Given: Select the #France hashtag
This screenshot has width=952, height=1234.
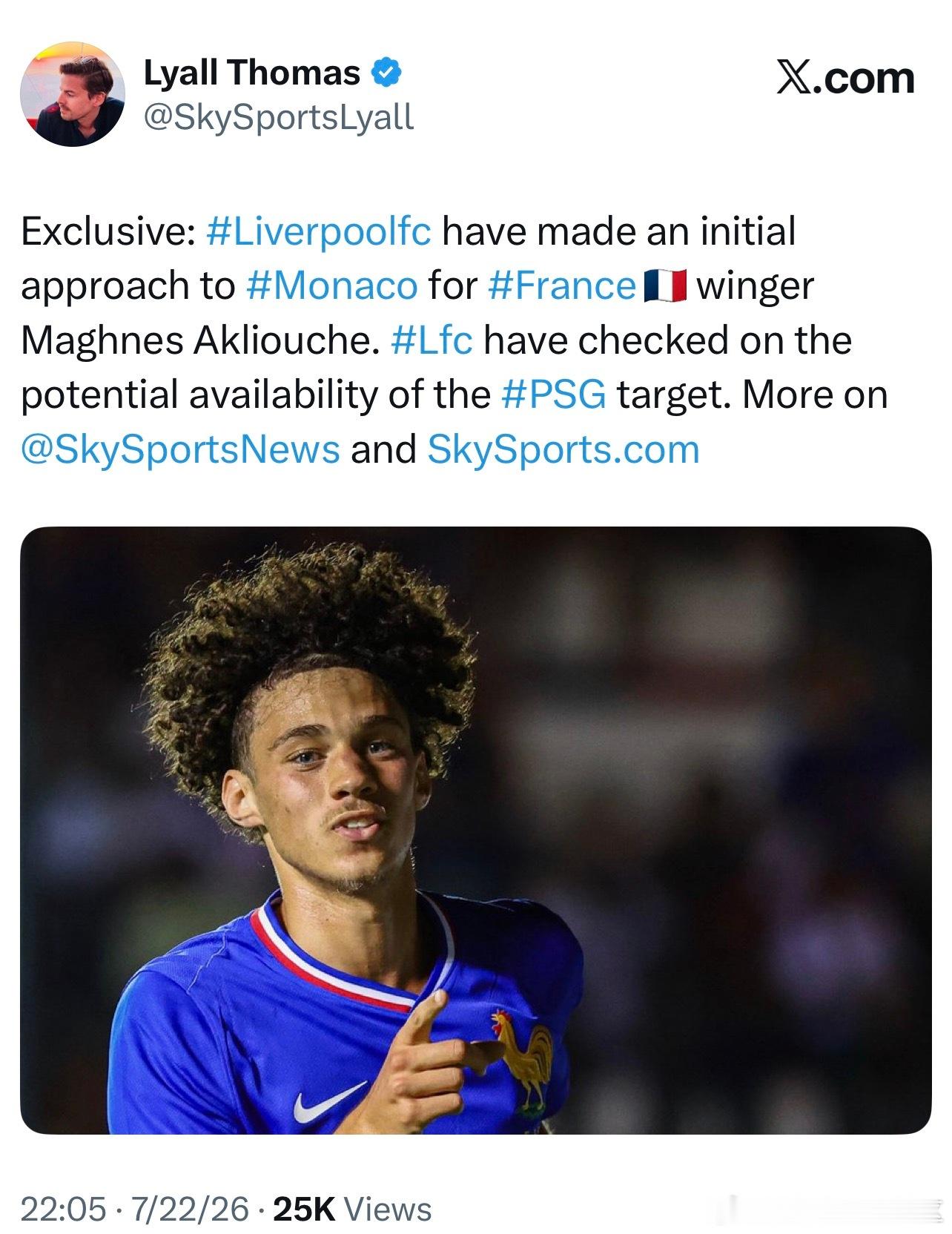Looking at the screenshot, I should 563,286.
